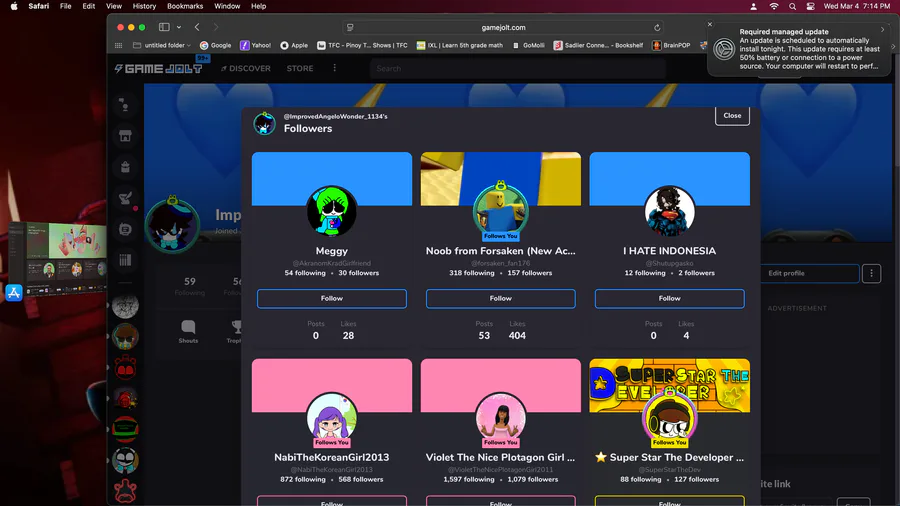Follow Noob from Forsaken
Viewport: 900px width, 506px height.
pyautogui.click(x=501, y=298)
